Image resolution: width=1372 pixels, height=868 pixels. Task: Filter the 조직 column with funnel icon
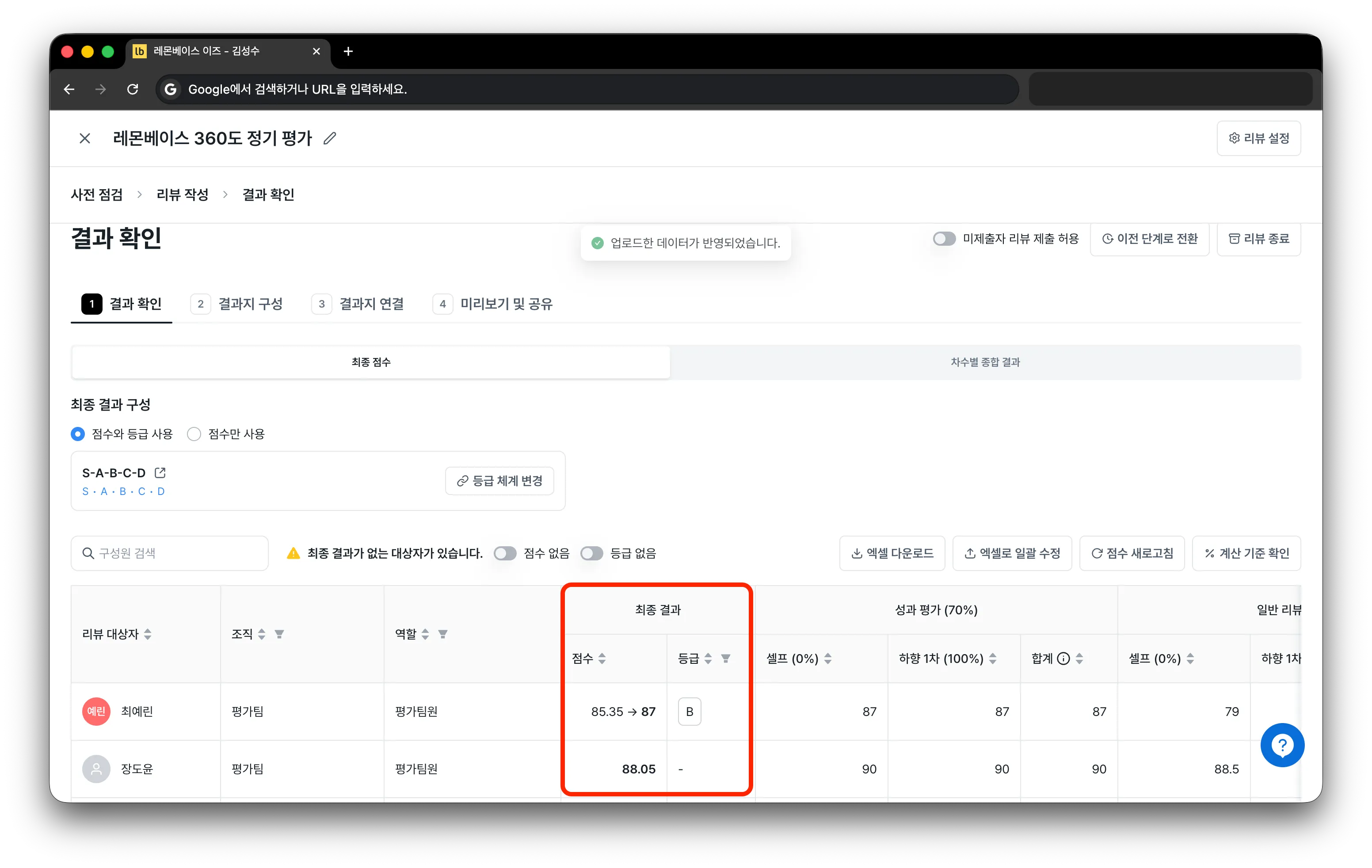(279, 634)
